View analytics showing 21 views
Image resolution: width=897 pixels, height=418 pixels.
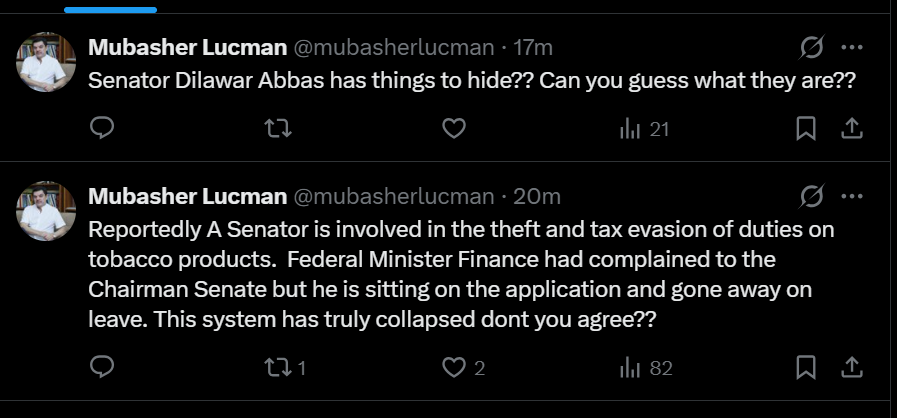pyautogui.click(x=644, y=129)
